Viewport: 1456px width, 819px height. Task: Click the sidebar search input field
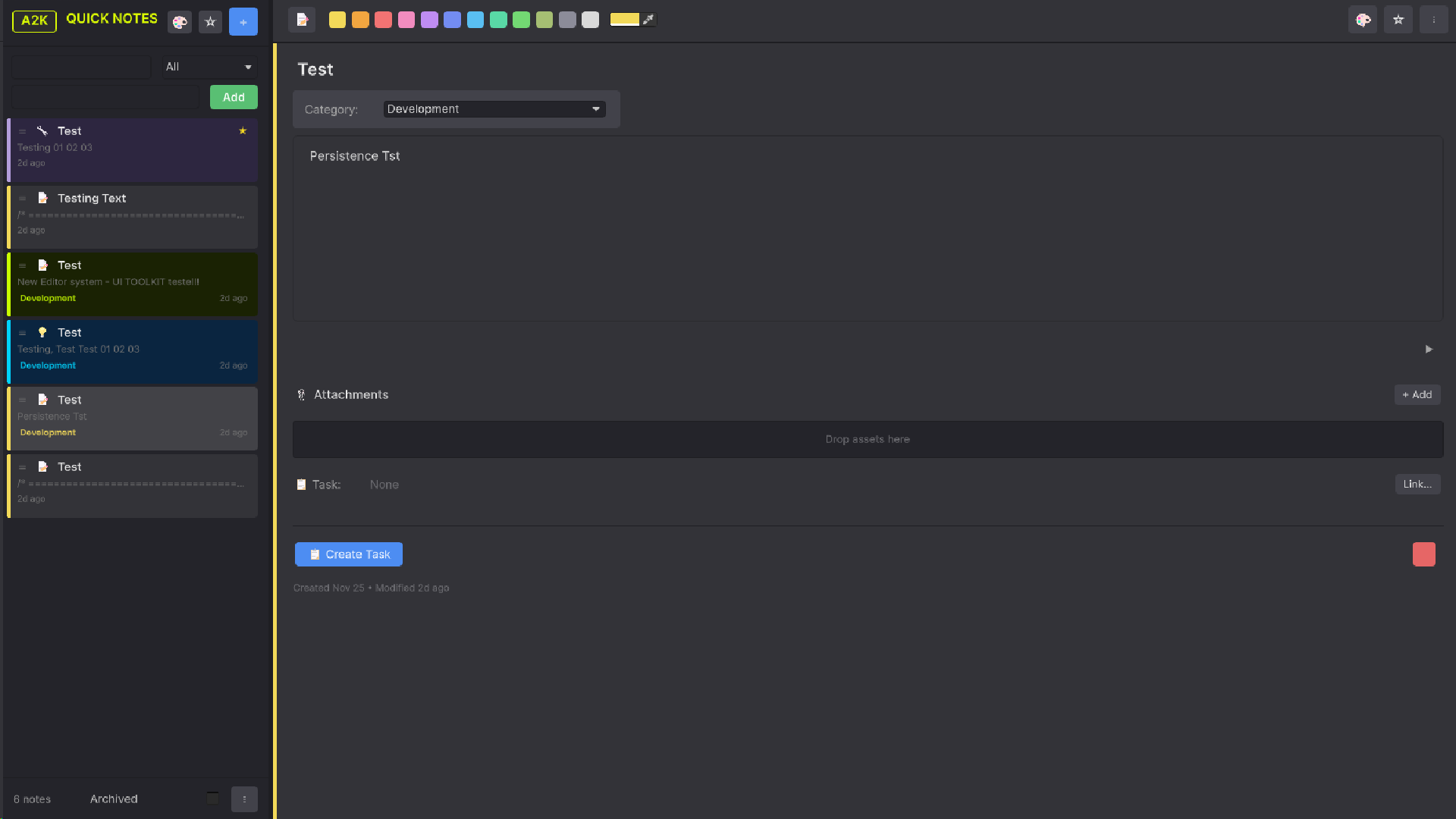click(81, 67)
